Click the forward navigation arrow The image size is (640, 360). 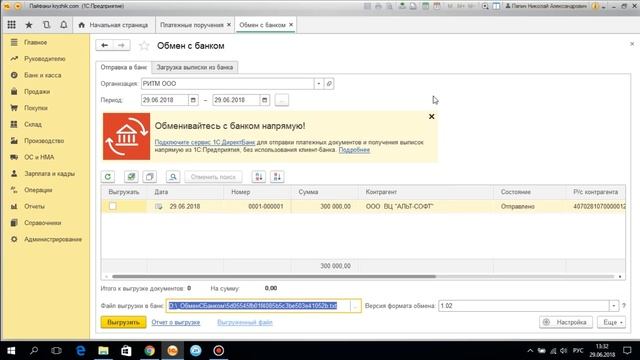[122, 45]
